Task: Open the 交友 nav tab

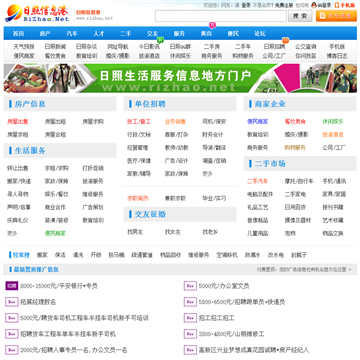Action: [x=152, y=33]
